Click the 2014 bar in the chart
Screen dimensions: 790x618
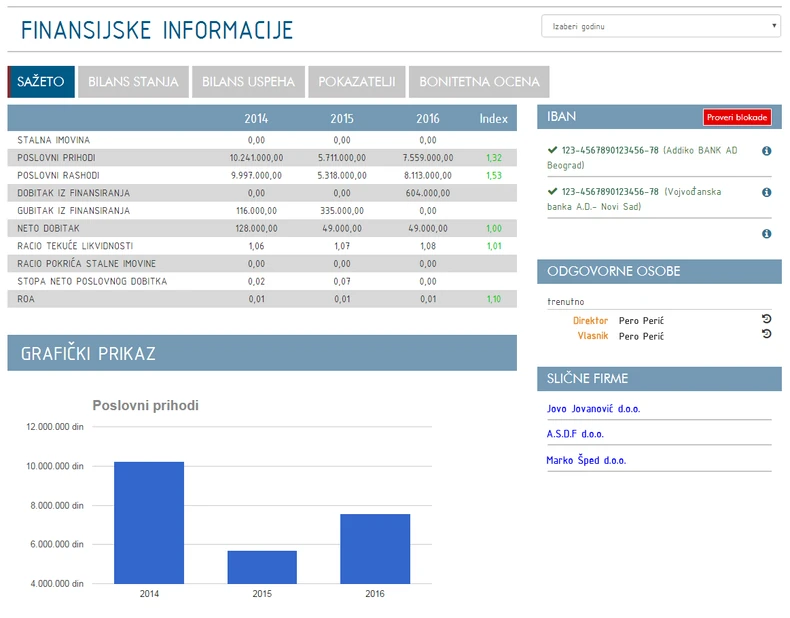pos(149,522)
